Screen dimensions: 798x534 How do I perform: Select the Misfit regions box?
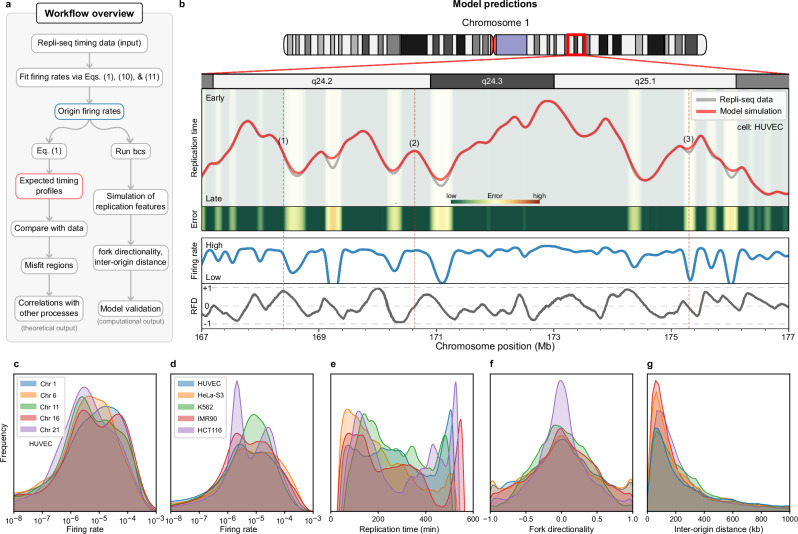49,265
